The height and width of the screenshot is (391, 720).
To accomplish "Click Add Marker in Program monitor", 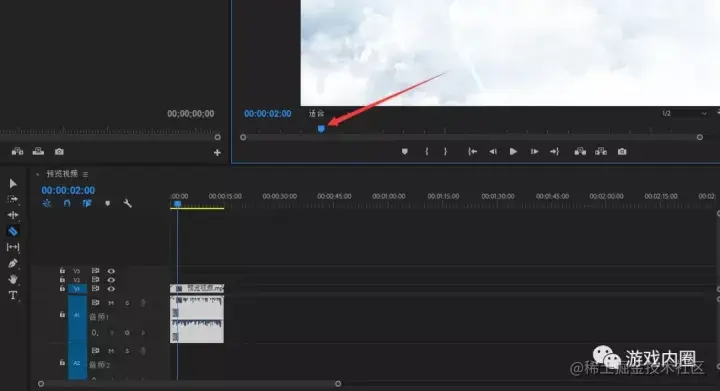I will 405,151.
